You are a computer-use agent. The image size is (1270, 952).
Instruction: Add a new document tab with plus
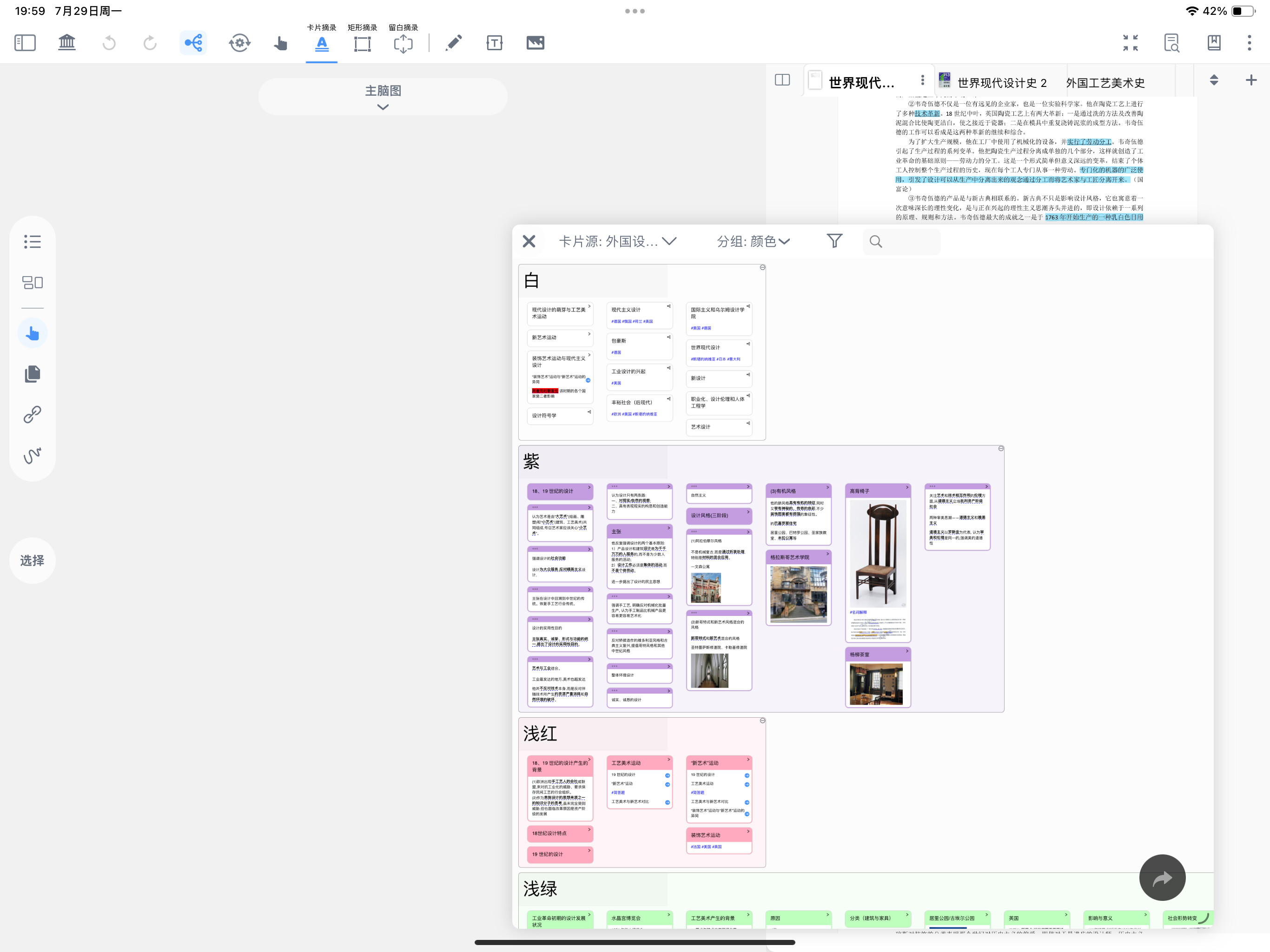coord(1251,80)
